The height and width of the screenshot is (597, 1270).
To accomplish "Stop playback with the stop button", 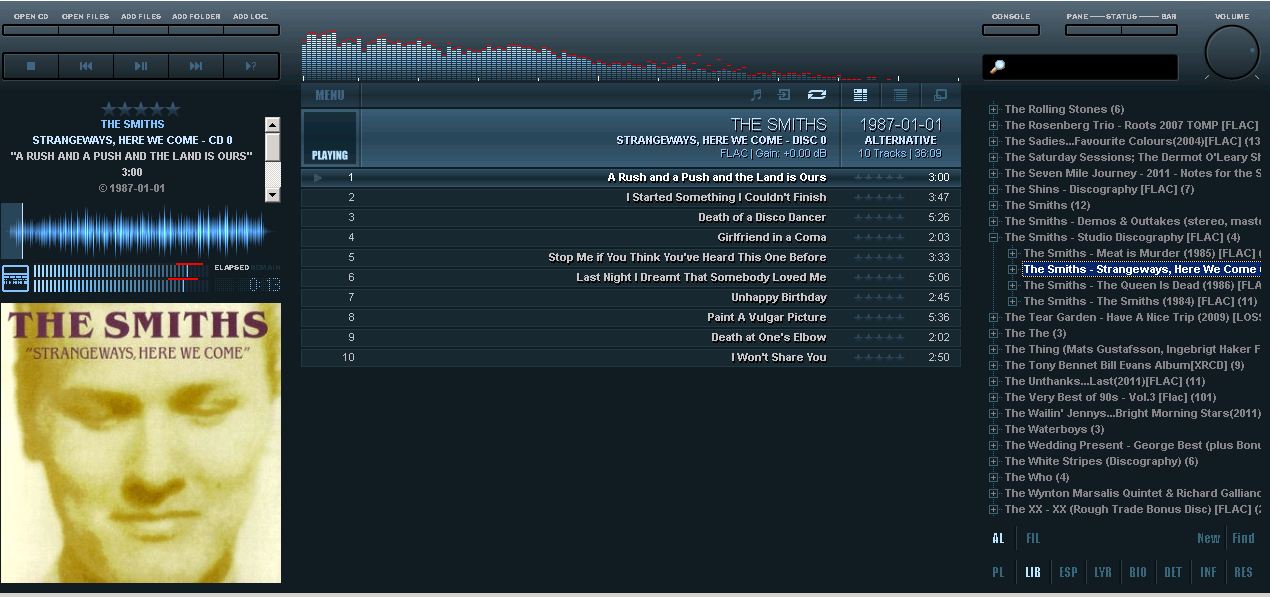I will pos(31,66).
